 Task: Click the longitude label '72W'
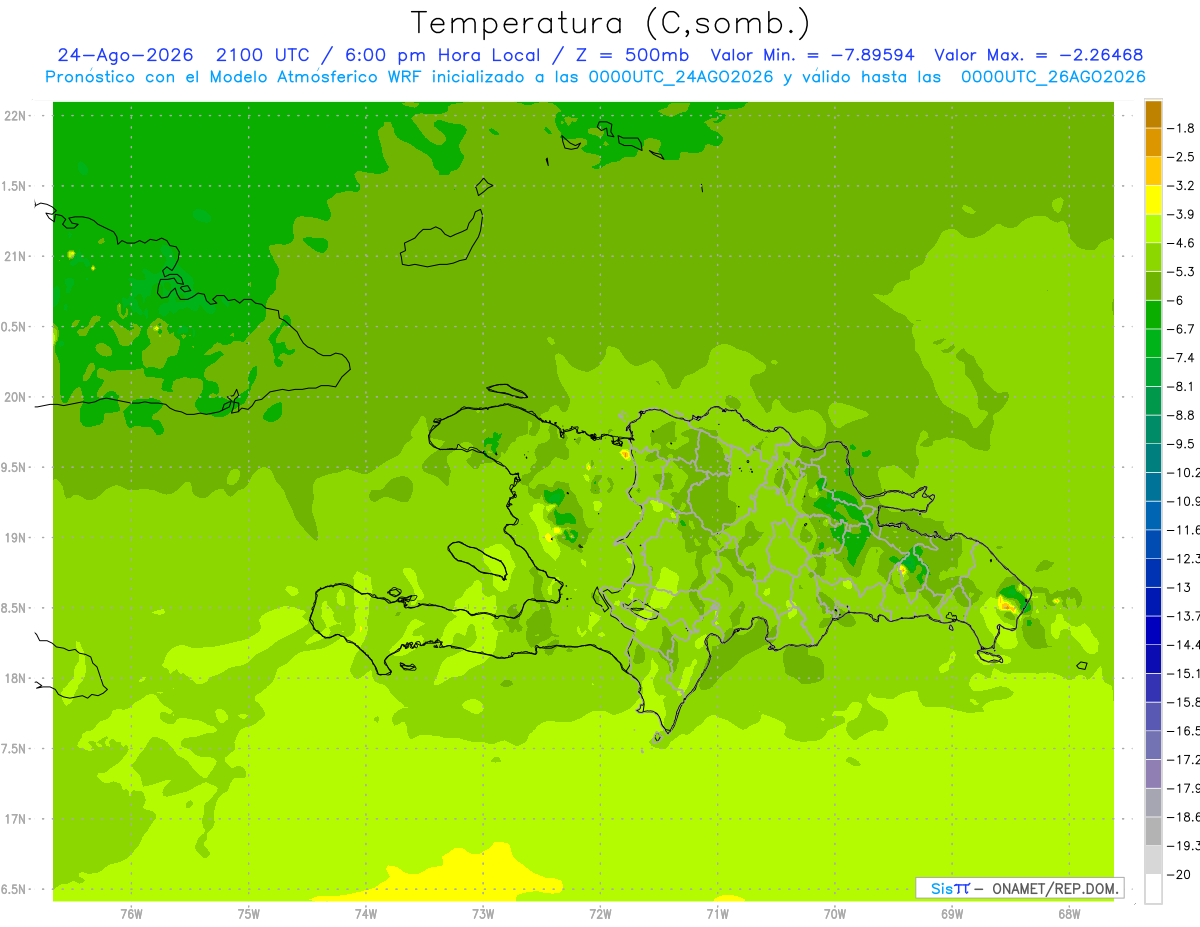[x=600, y=914]
